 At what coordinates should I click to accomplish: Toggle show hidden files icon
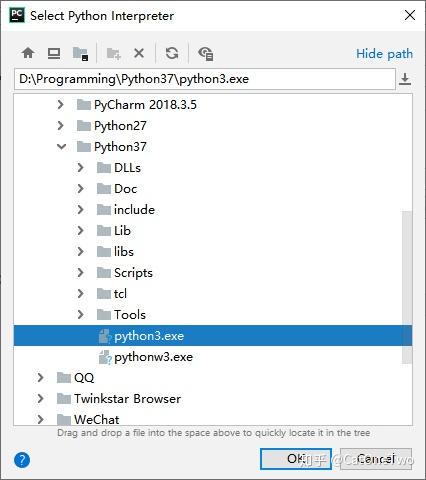pos(206,53)
